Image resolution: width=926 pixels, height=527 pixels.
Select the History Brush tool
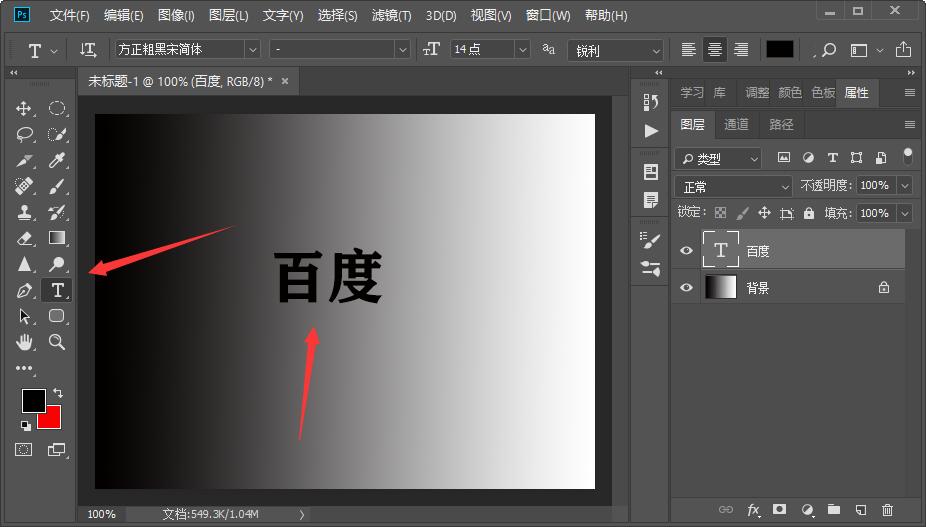tap(57, 212)
